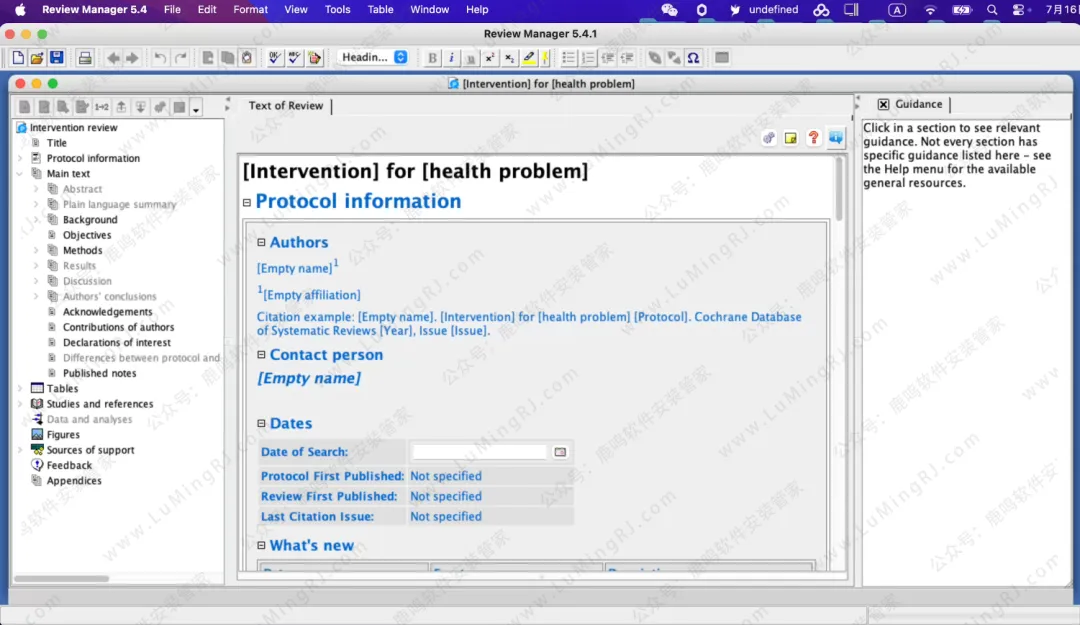Toggle Bold text formatting
This screenshot has width=1080, height=625.
coord(432,58)
